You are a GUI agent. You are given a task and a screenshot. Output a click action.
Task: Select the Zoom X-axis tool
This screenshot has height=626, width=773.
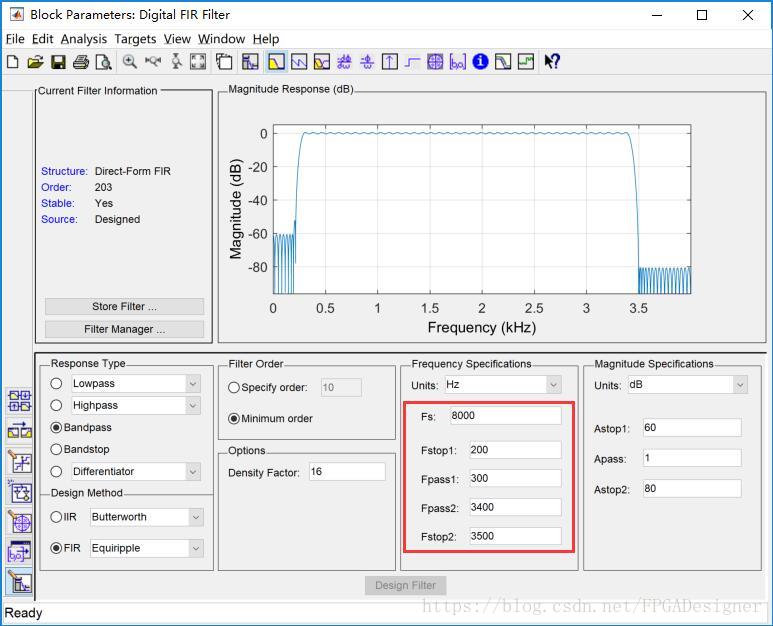(x=153, y=62)
